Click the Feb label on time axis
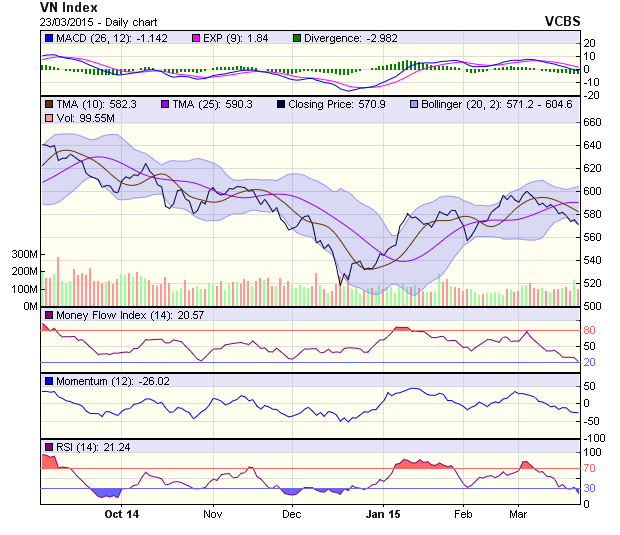This screenshot has width=620, height=535. click(463, 514)
